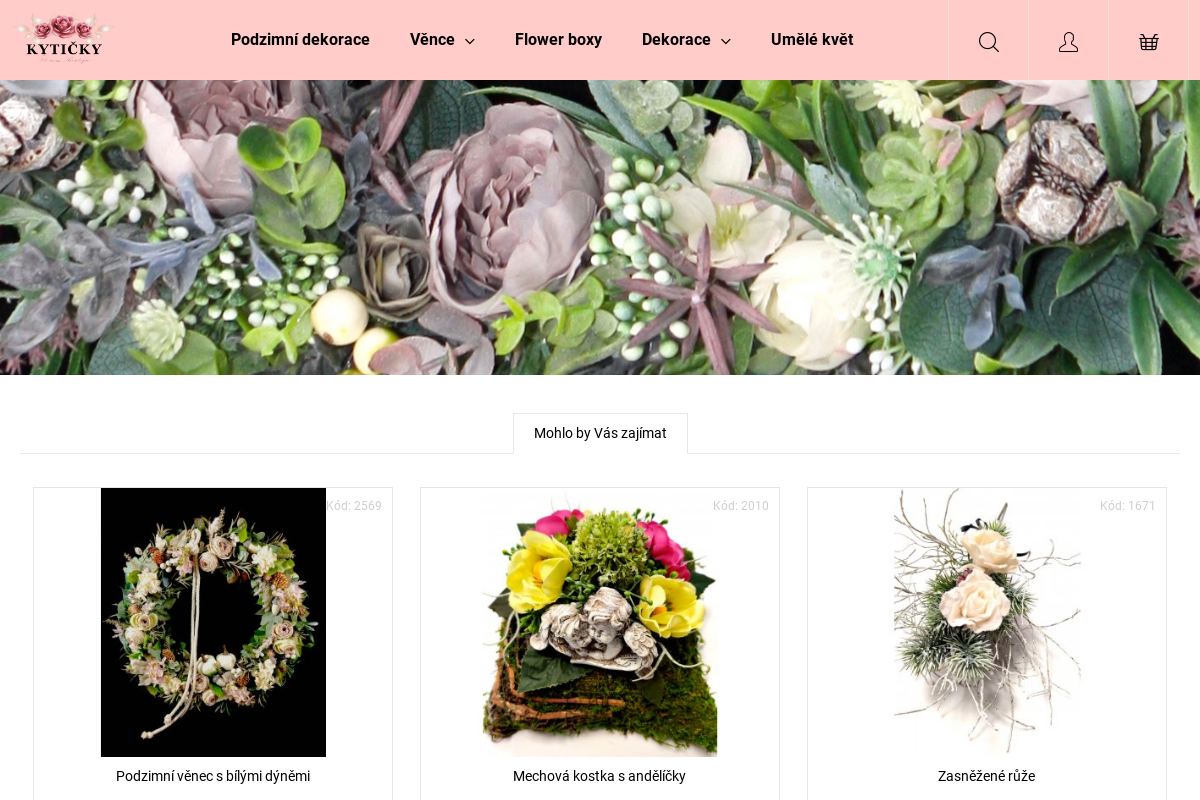Expand the Věnce dropdown chevron
The height and width of the screenshot is (800, 1200).
(470, 41)
